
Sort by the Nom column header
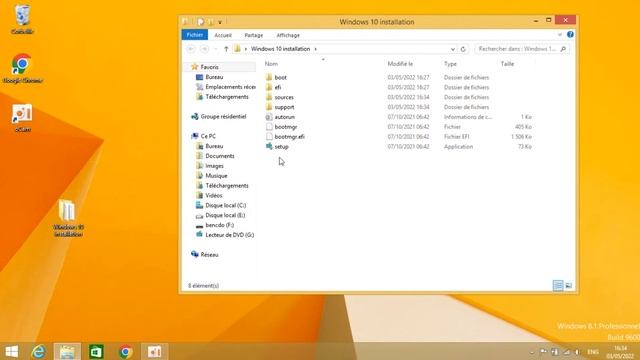(x=271, y=64)
